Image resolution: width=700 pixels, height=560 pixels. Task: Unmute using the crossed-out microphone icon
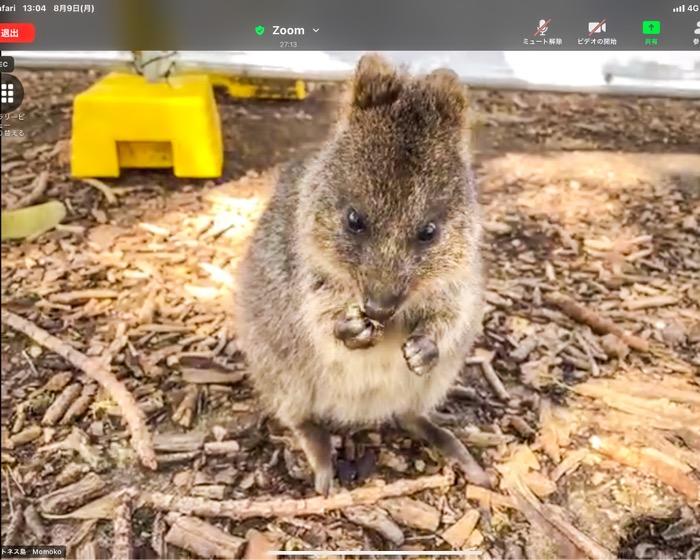click(542, 28)
